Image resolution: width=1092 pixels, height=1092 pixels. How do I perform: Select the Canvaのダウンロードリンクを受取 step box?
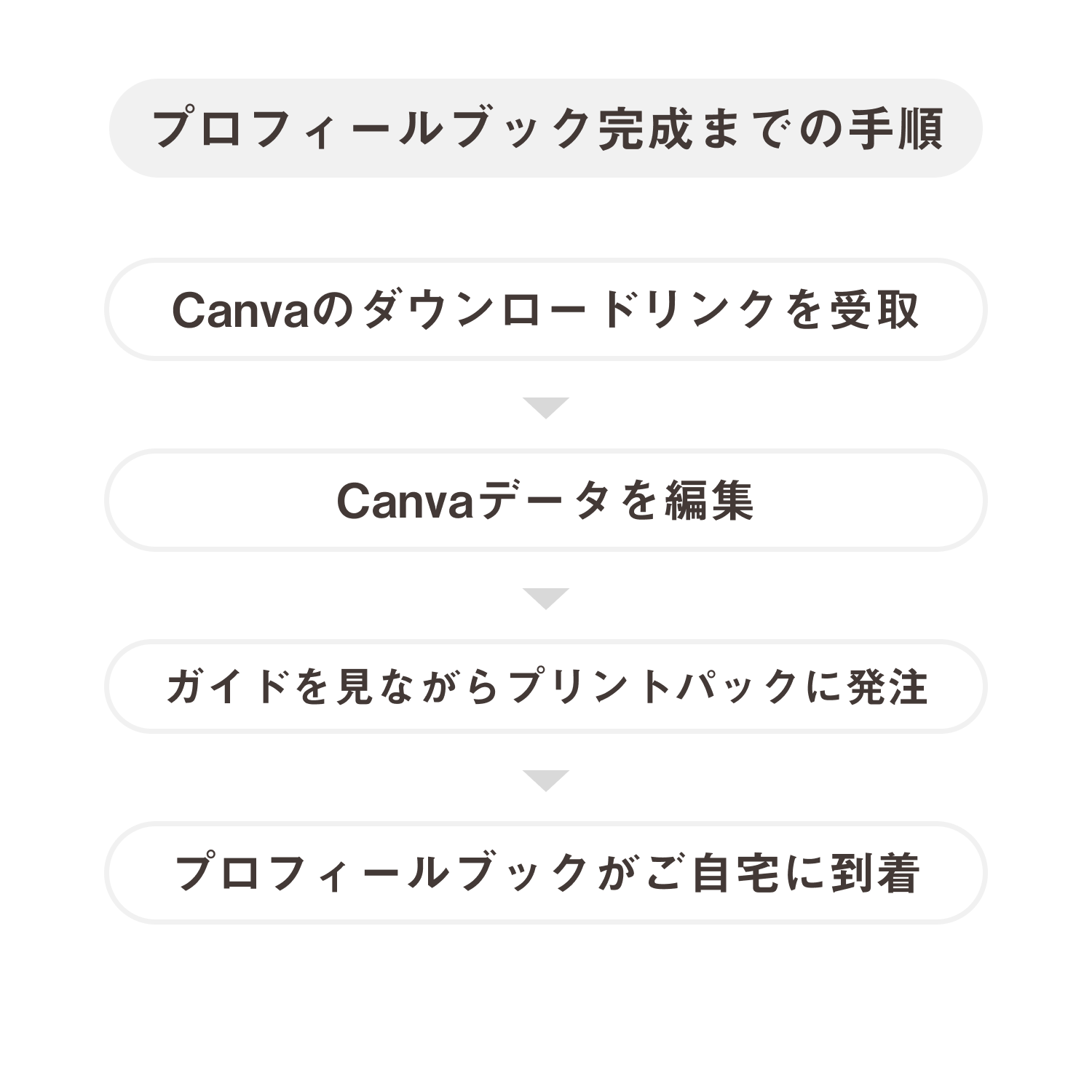[546, 309]
